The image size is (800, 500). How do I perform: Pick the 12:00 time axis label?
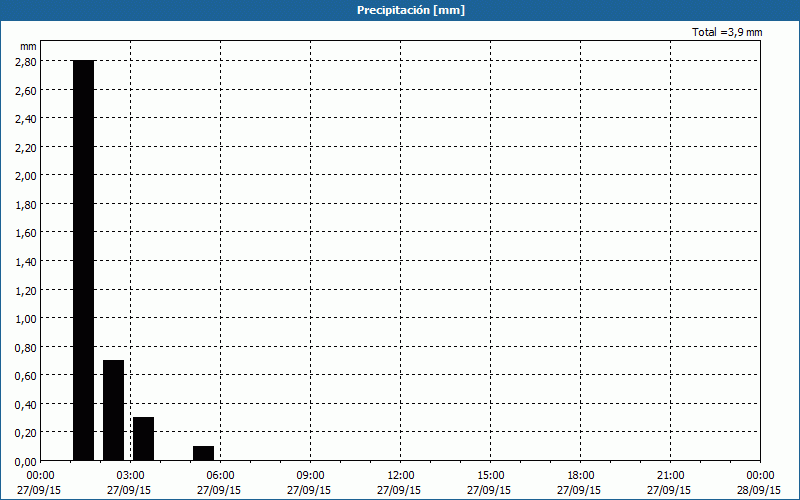coord(401,476)
